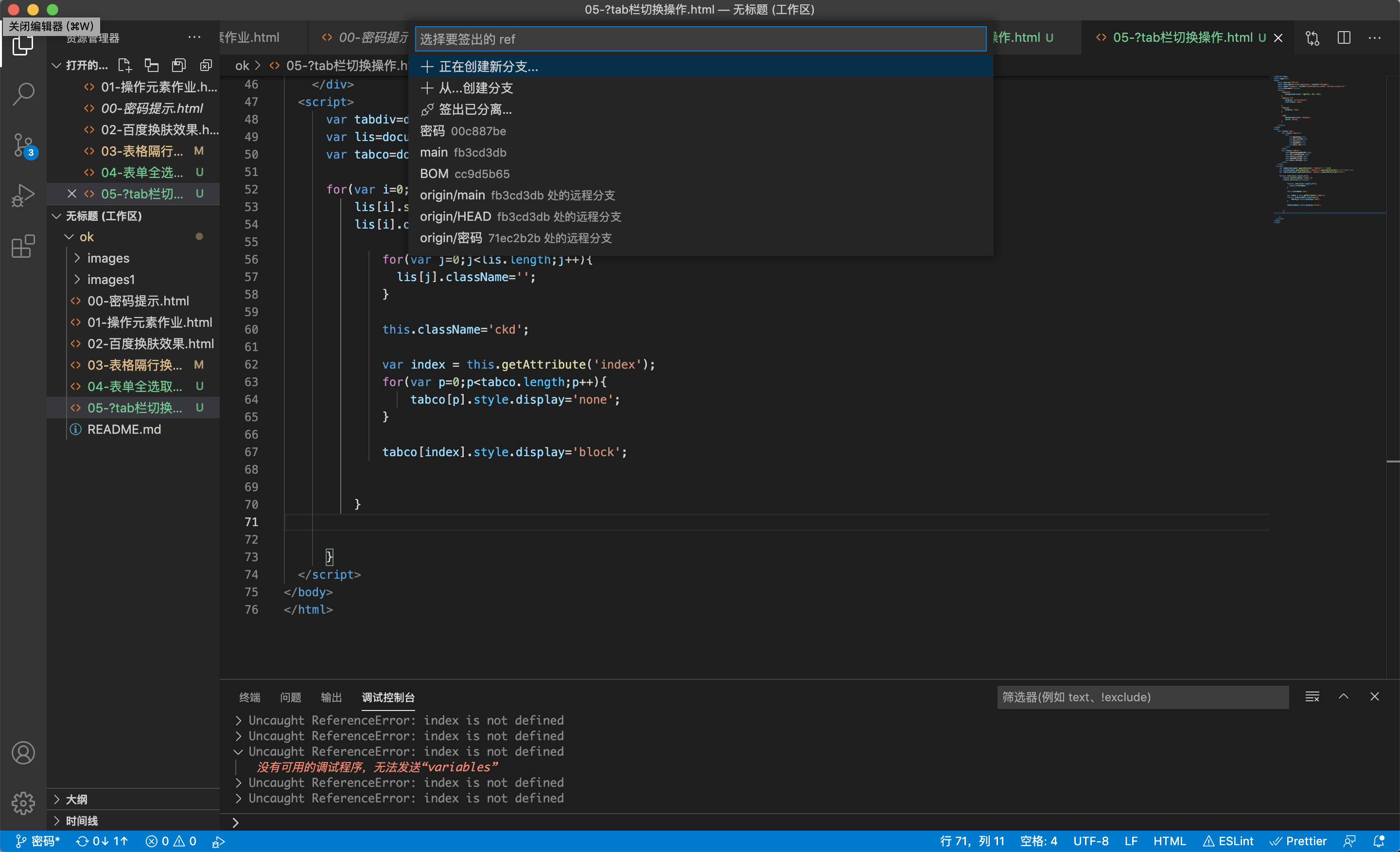Open Source Control view with 3 badge
Screen dimensions: 1400x852
(24, 145)
